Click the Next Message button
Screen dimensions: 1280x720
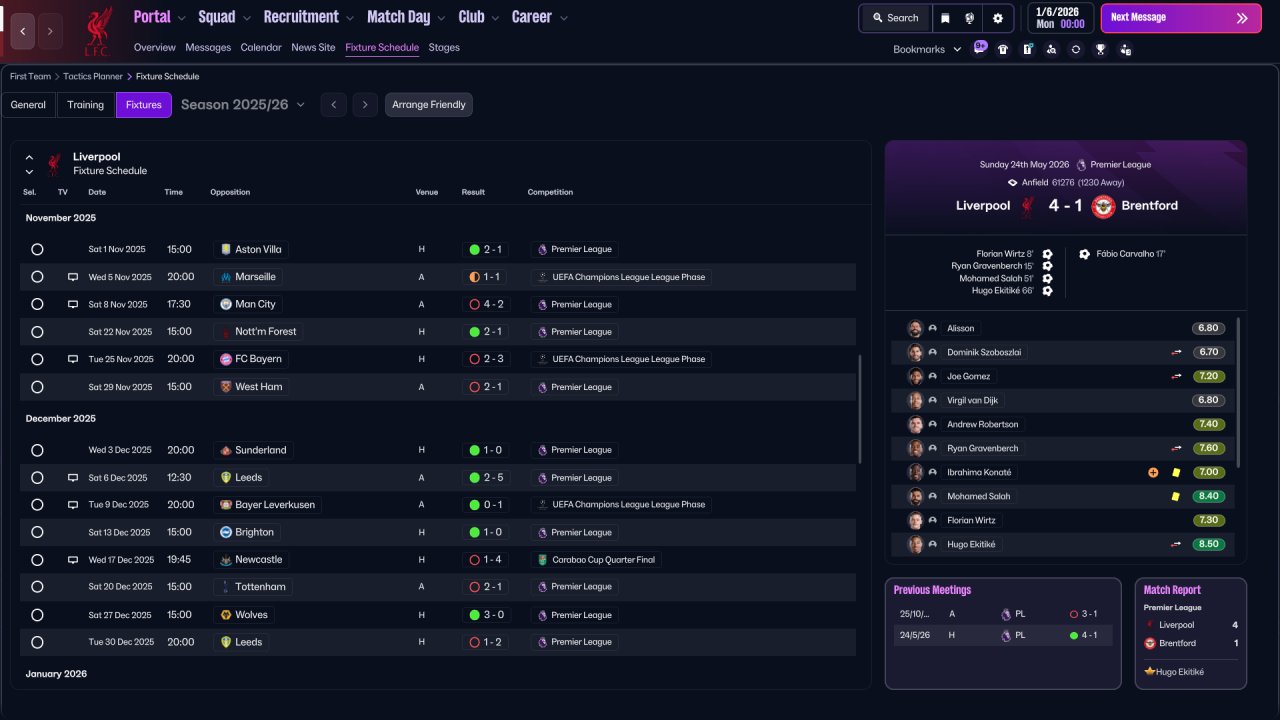tap(1181, 18)
